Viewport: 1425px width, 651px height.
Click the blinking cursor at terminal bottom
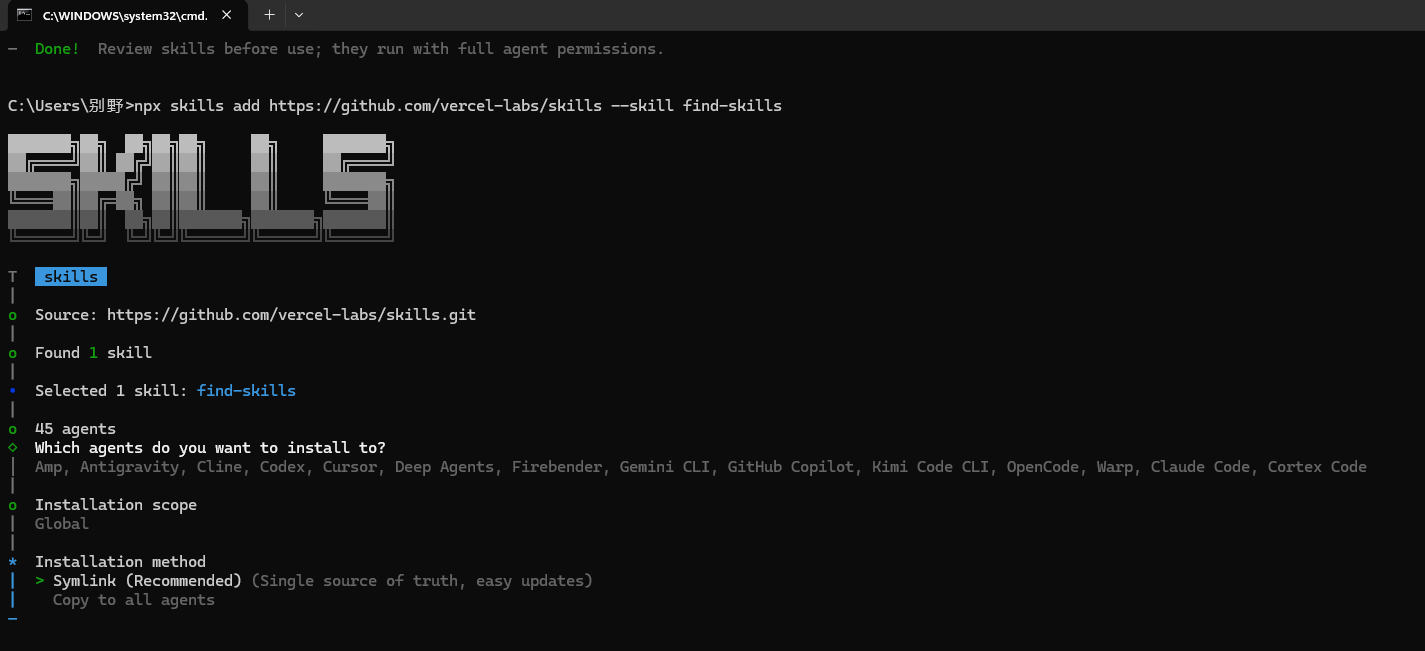[x=12, y=620]
